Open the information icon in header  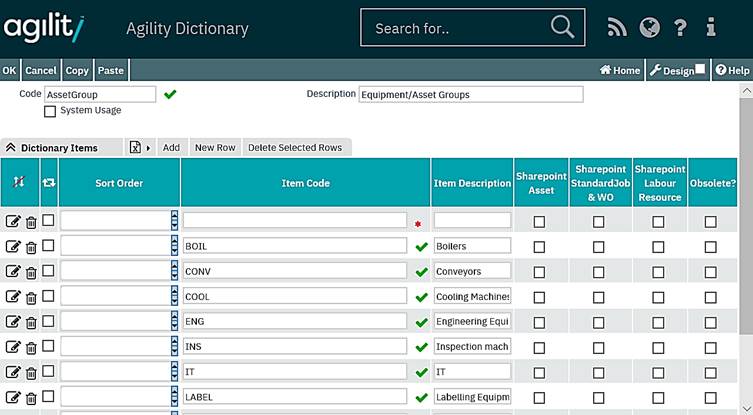tap(711, 28)
